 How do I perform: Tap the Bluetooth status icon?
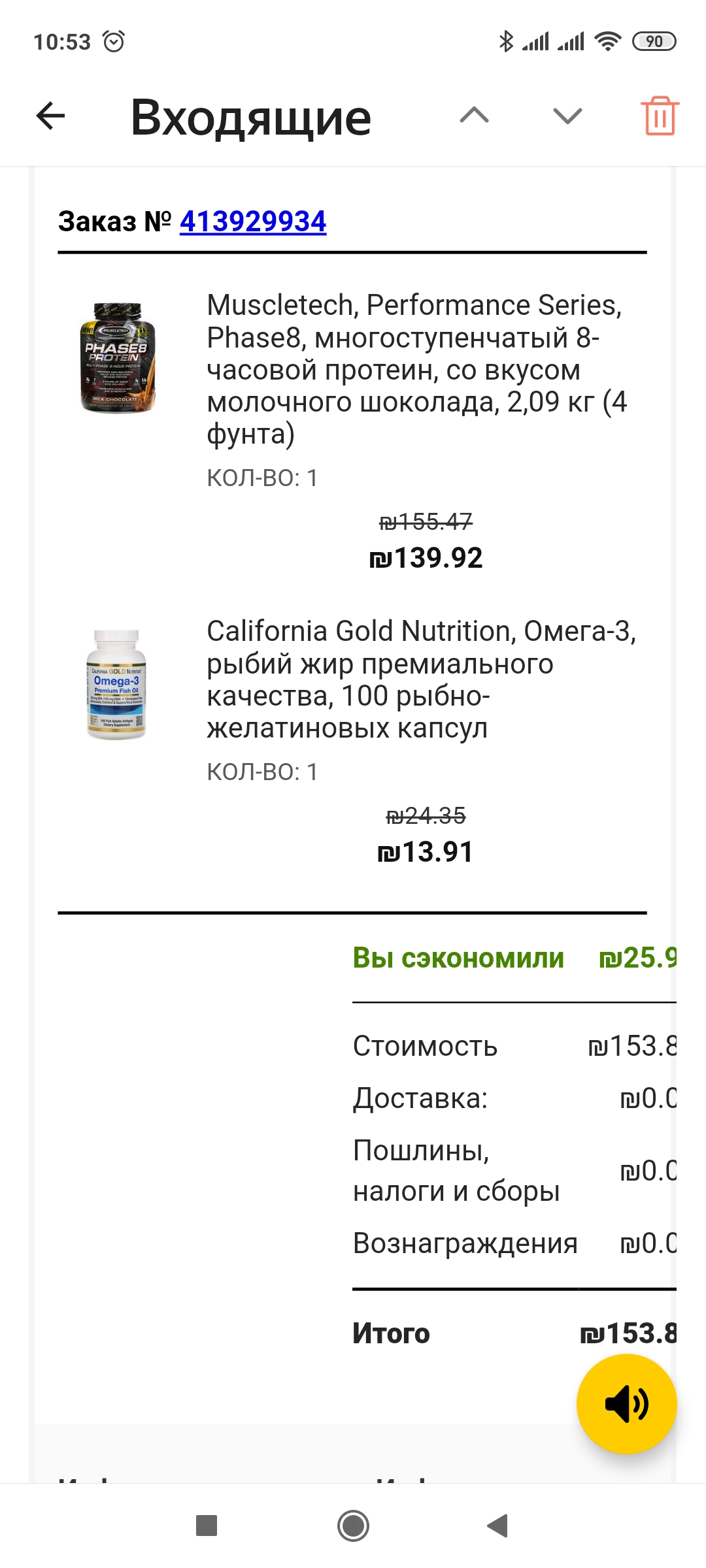point(506,42)
